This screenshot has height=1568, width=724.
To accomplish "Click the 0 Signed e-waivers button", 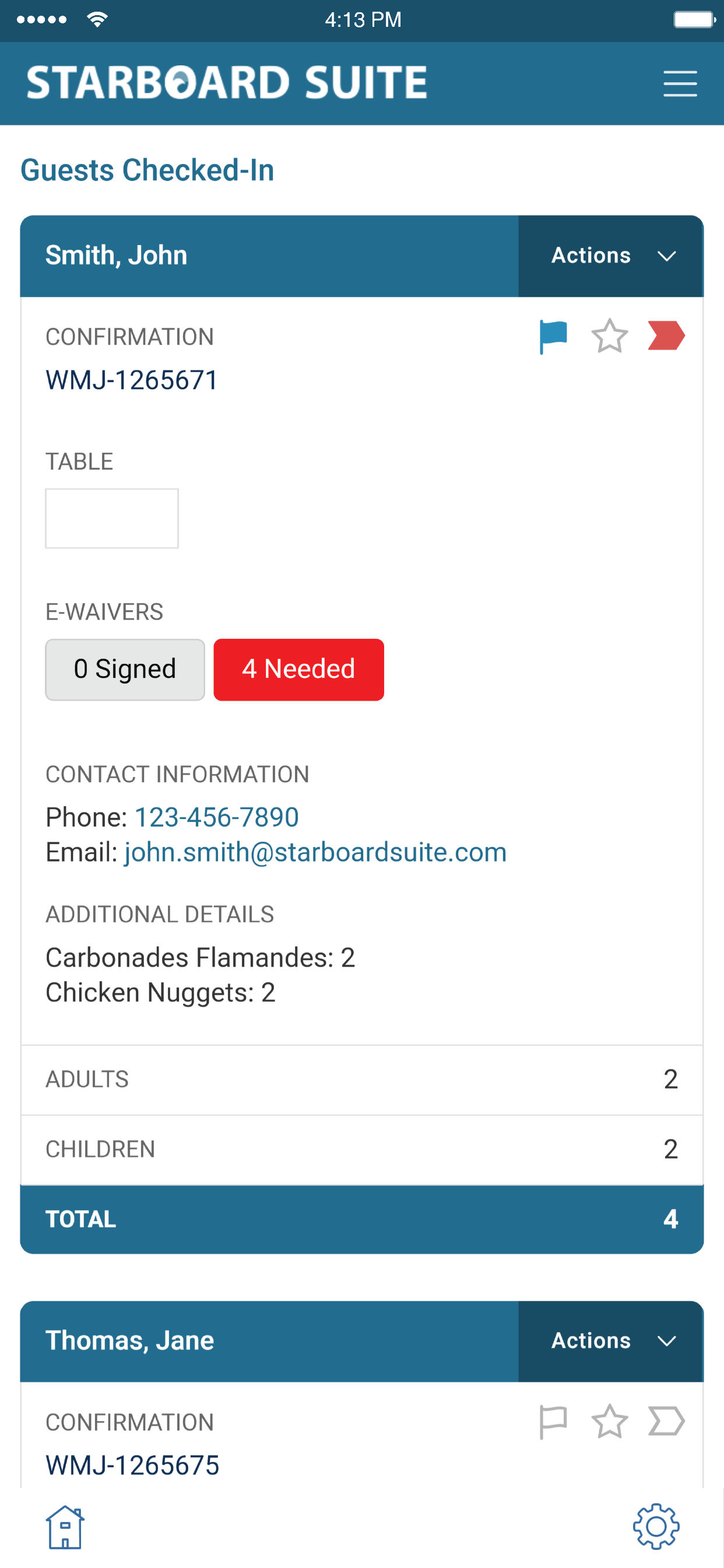I will (x=125, y=670).
